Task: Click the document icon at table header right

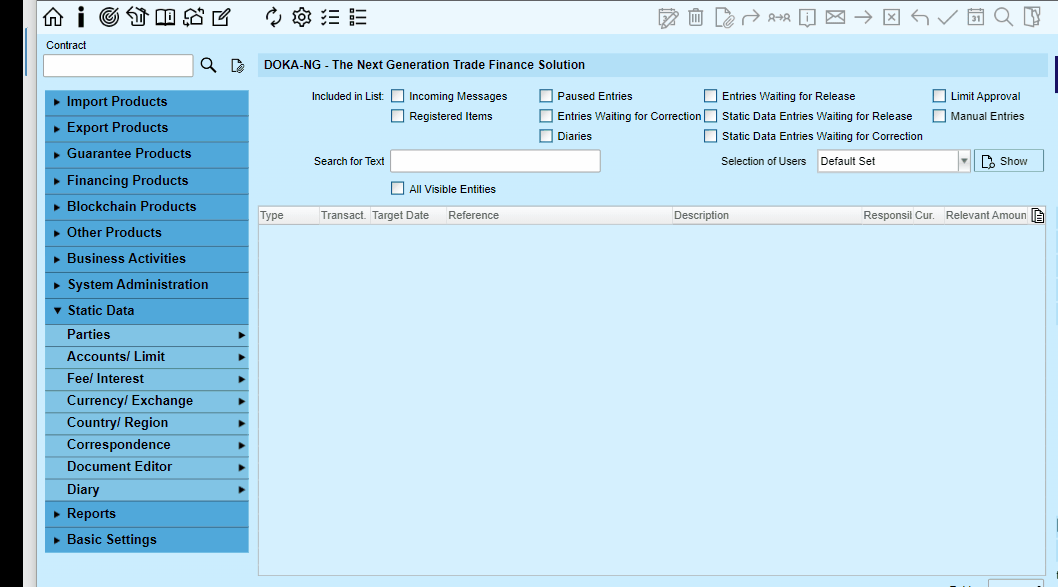Action: [x=1038, y=215]
